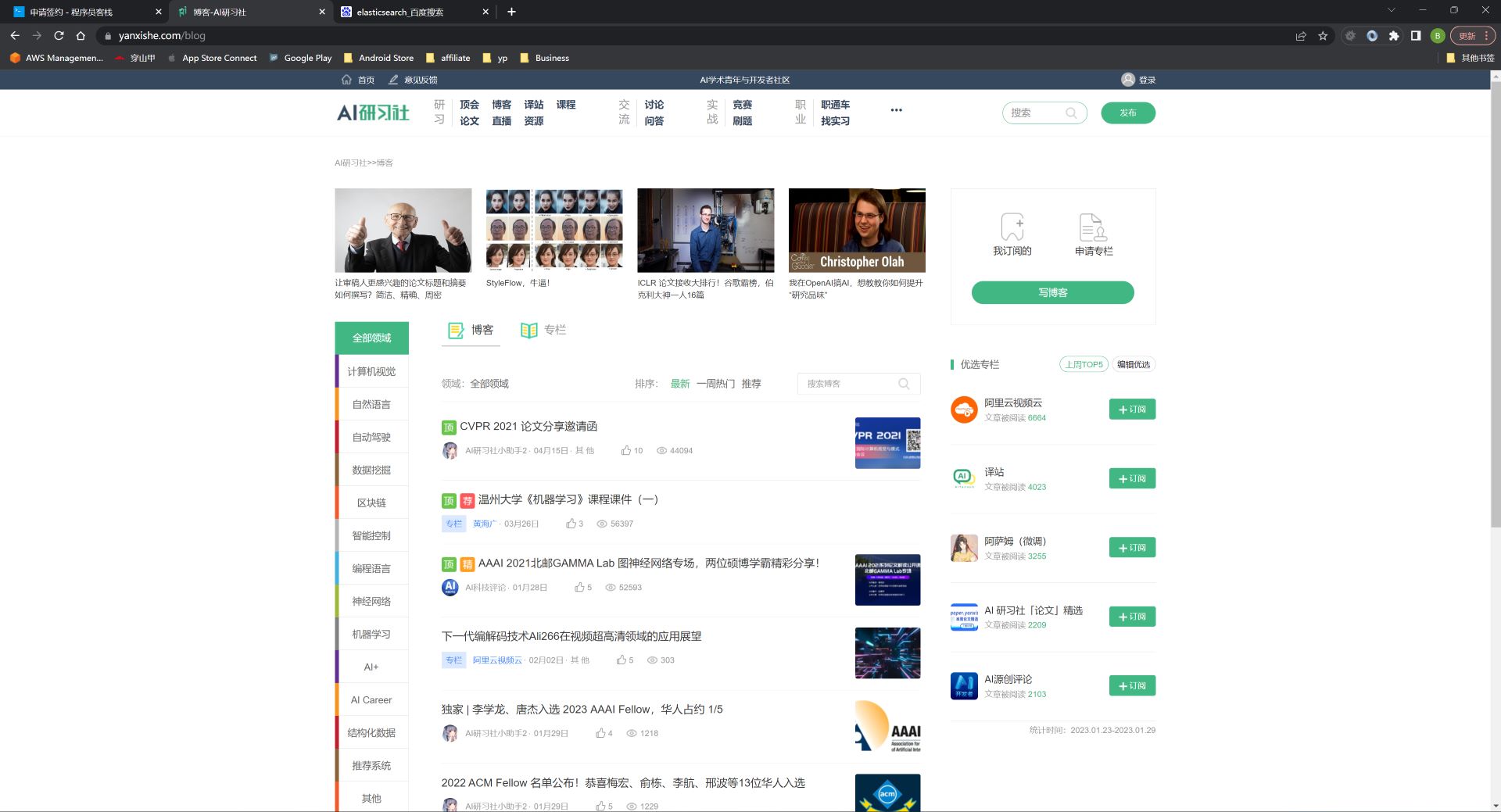Open a new browser tab with plus
Viewport: 1501px width, 812px height.
pos(511,12)
